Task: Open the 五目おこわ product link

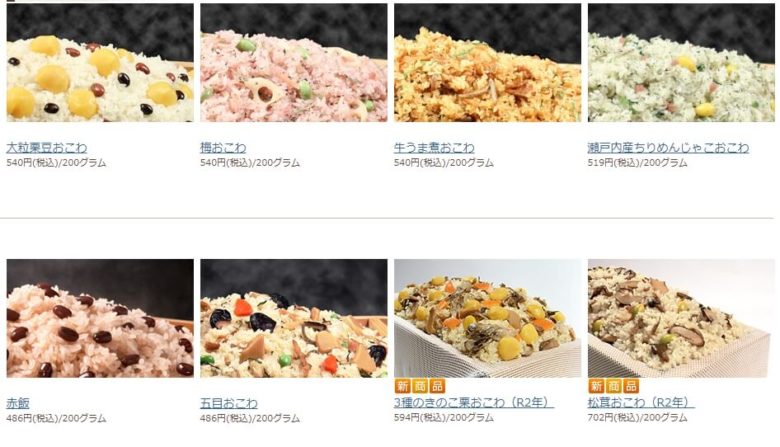Action: pos(229,403)
